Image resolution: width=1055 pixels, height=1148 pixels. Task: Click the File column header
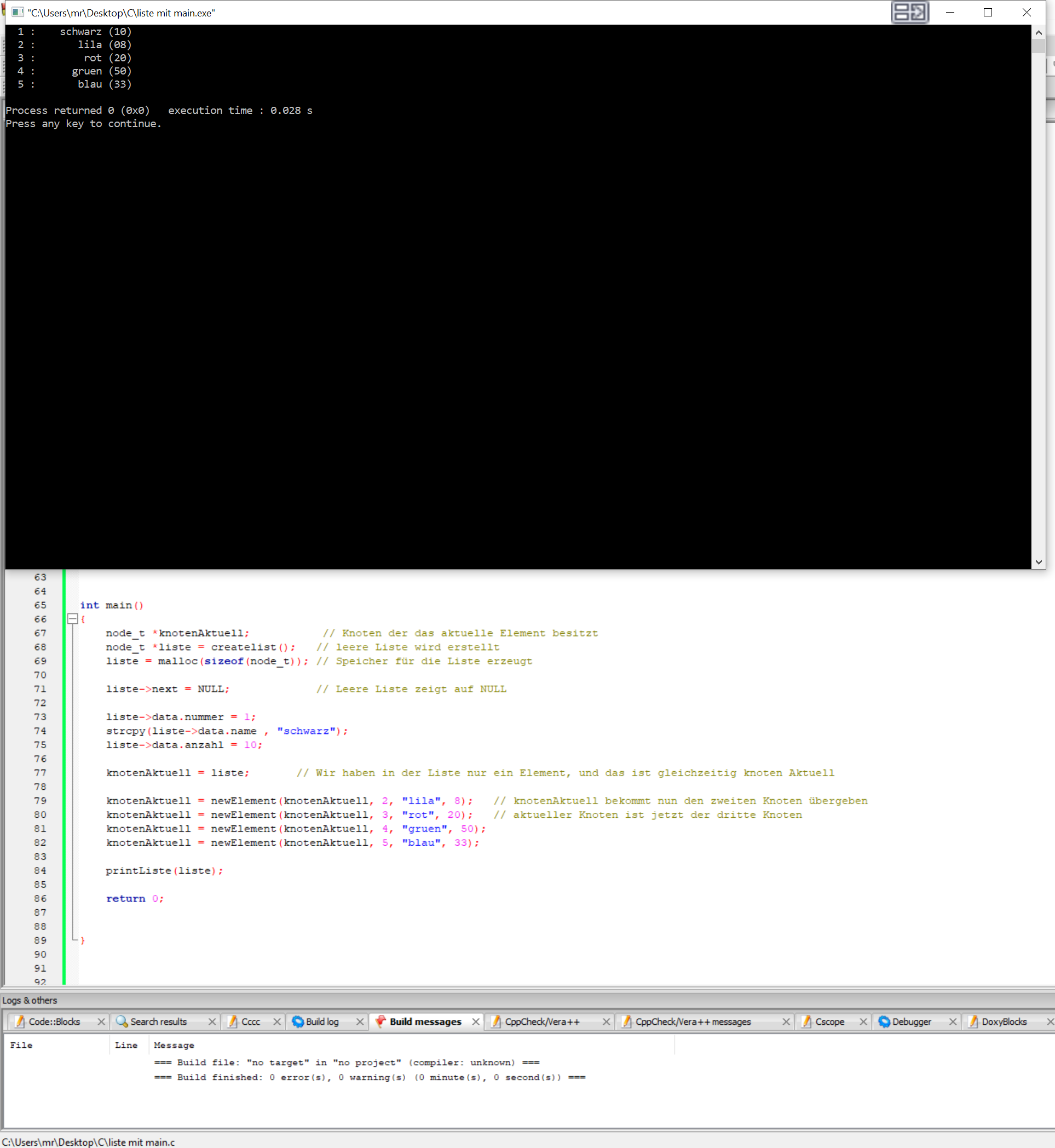[22, 1045]
